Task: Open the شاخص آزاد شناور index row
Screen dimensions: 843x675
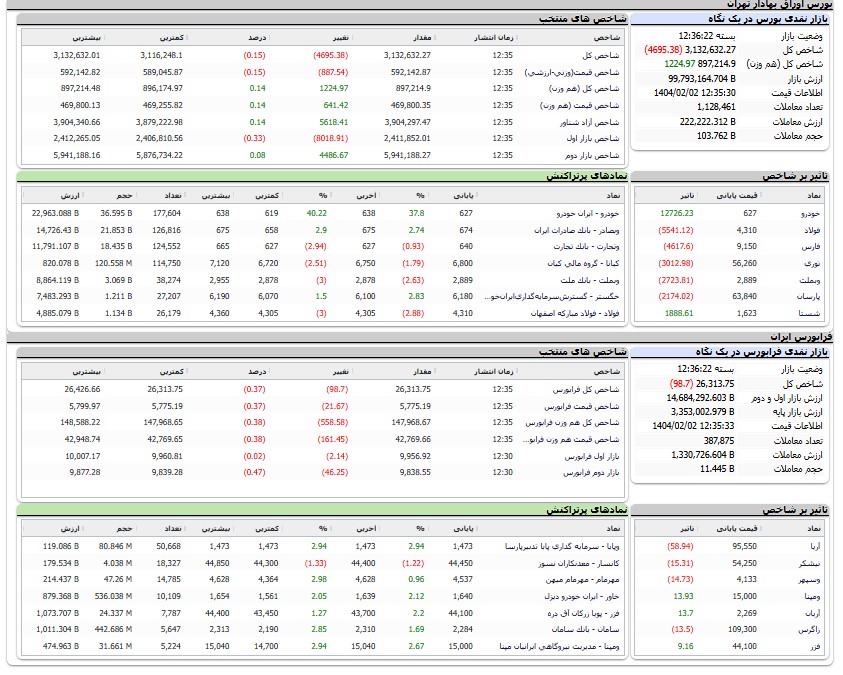Action: (593, 122)
